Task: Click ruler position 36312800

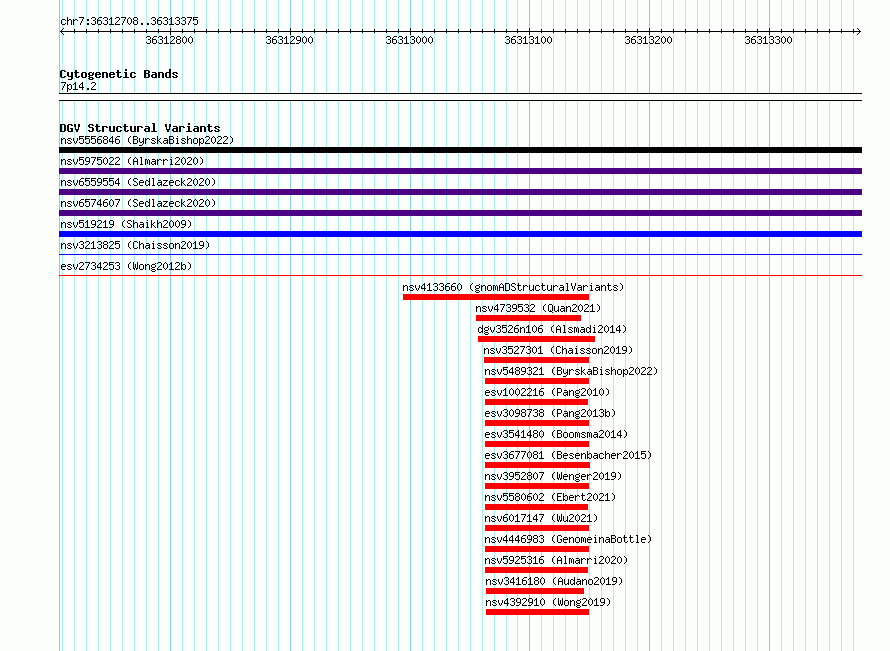Action: click(169, 40)
